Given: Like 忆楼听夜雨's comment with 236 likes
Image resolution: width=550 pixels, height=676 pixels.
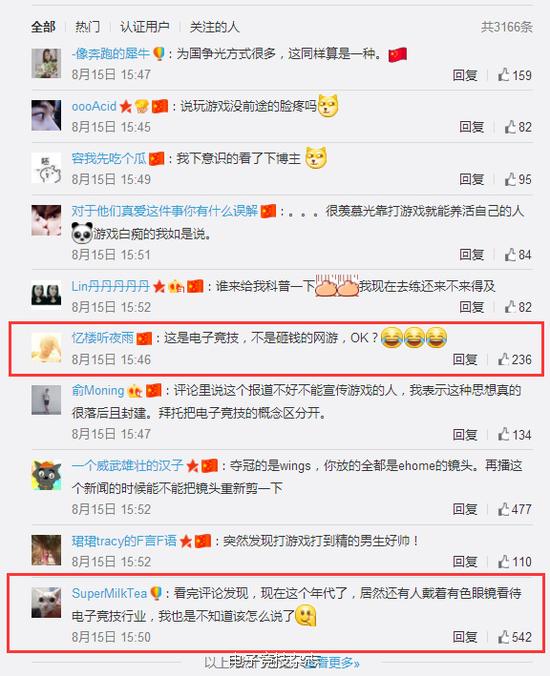Looking at the screenshot, I should point(514,359).
